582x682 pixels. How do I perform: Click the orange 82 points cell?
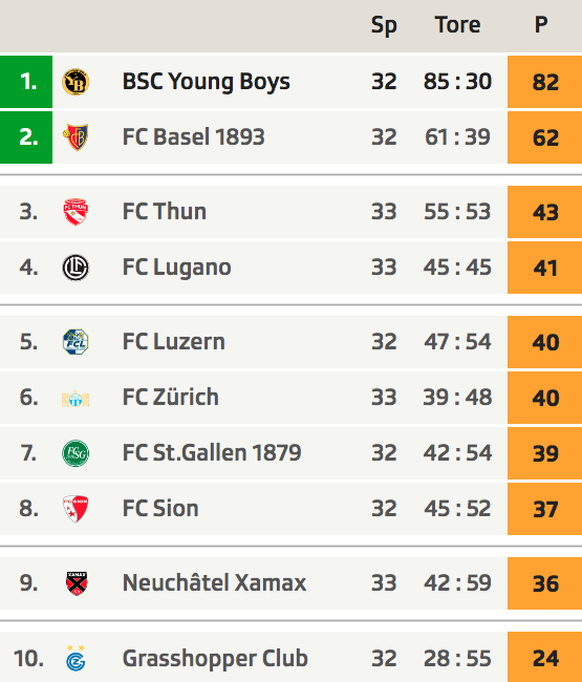point(545,82)
